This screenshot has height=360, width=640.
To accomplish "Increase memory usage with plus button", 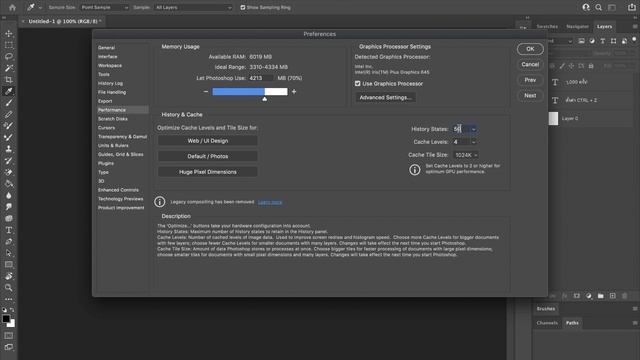I will (x=294, y=92).
